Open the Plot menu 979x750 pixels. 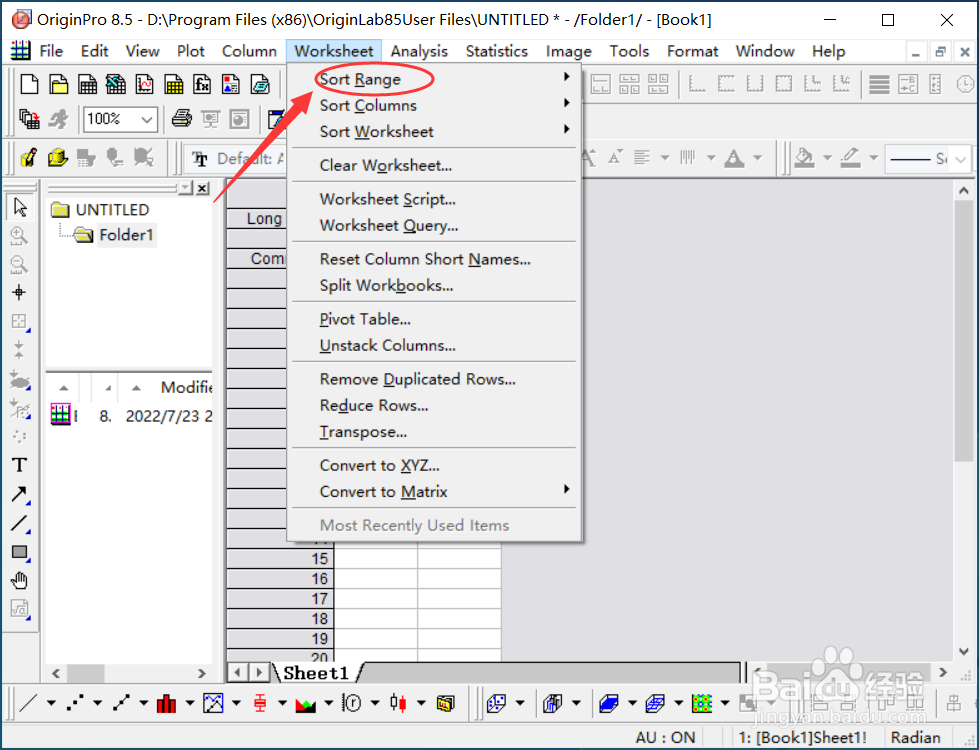click(x=190, y=51)
